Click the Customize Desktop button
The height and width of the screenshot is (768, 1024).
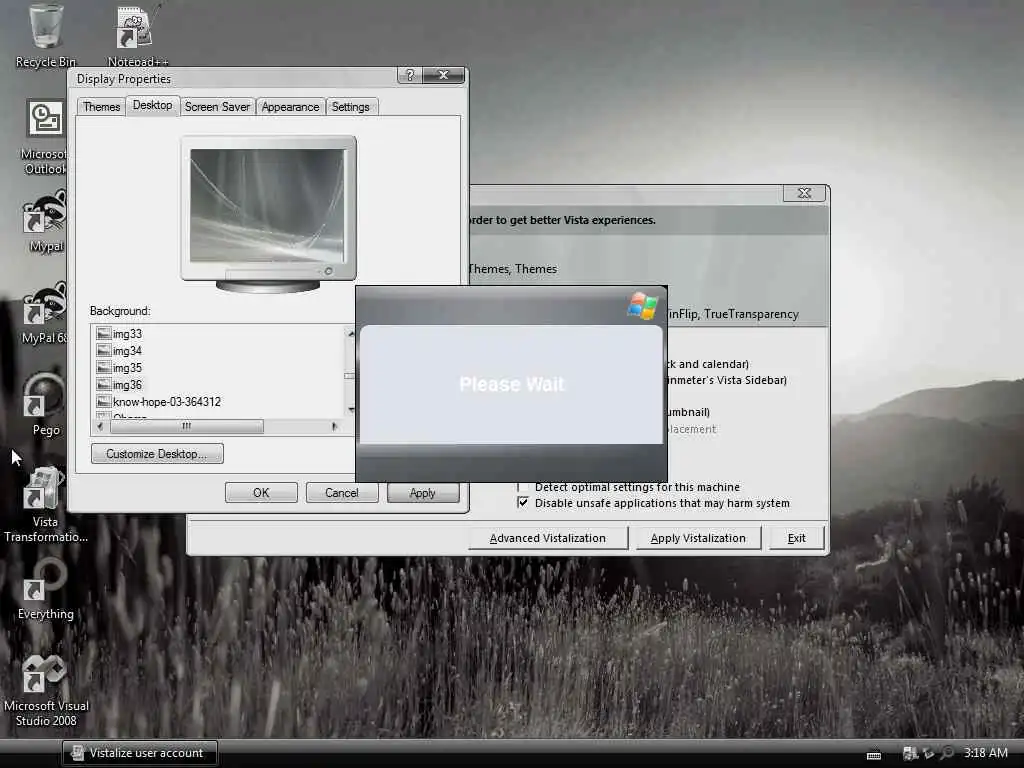click(157, 453)
